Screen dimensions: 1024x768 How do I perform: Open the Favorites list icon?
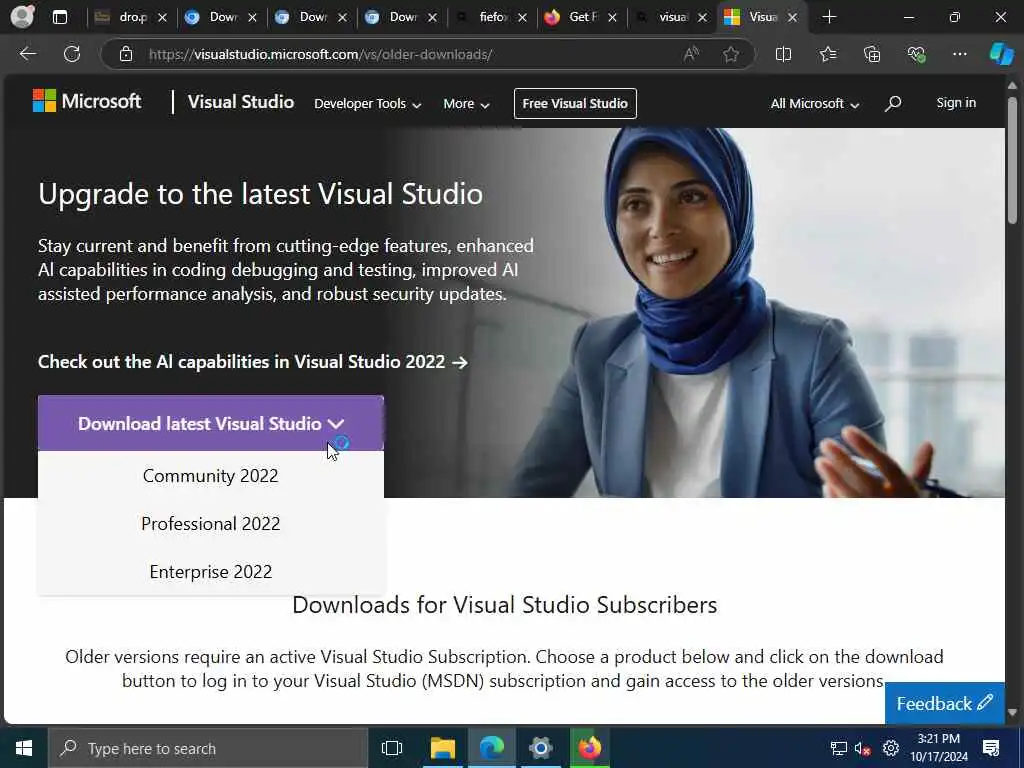click(827, 54)
